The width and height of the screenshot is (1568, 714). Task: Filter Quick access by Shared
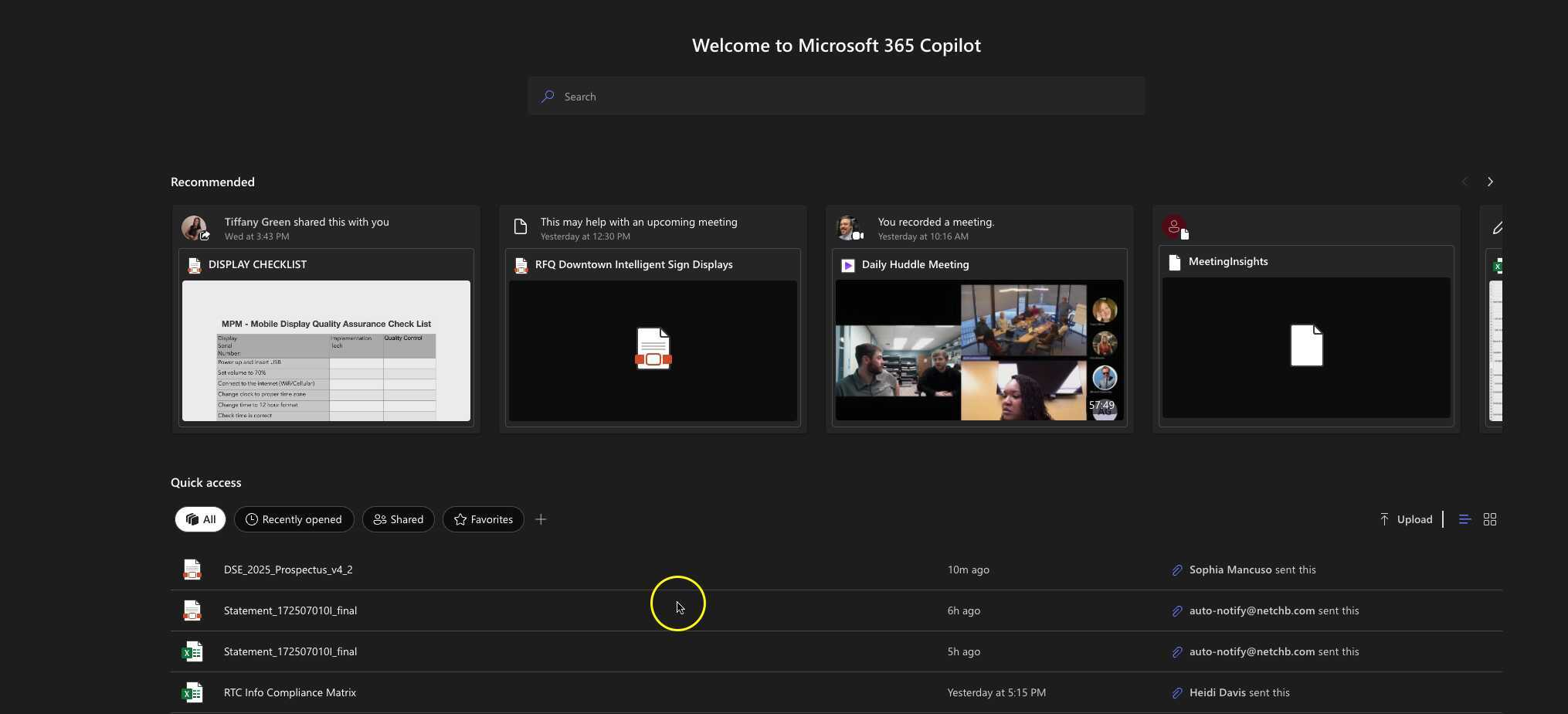399,519
